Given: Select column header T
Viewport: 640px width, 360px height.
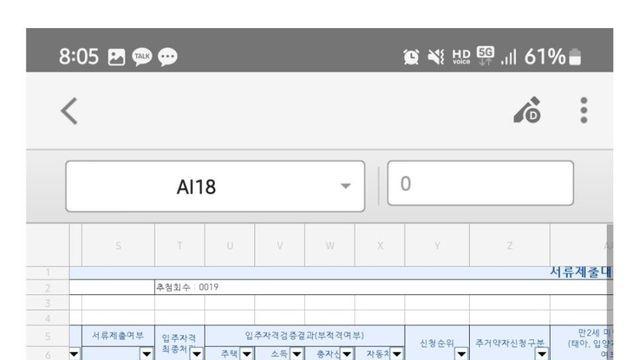Looking at the screenshot, I should (x=180, y=245).
